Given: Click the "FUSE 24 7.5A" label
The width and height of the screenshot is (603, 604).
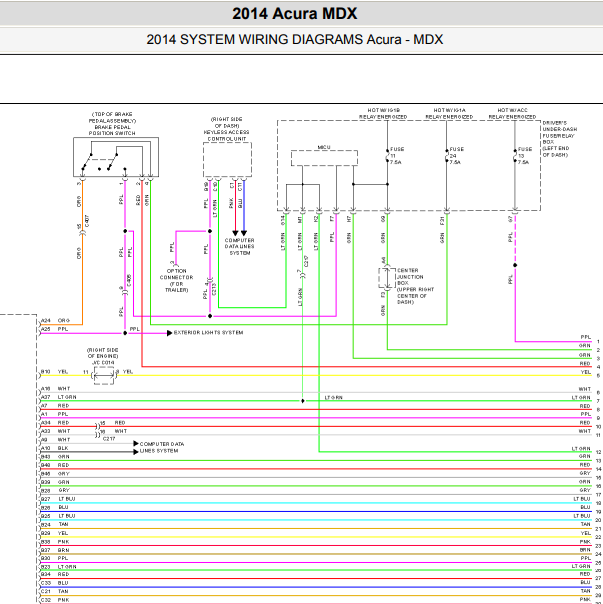Looking at the screenshot, I should point(457,156).
